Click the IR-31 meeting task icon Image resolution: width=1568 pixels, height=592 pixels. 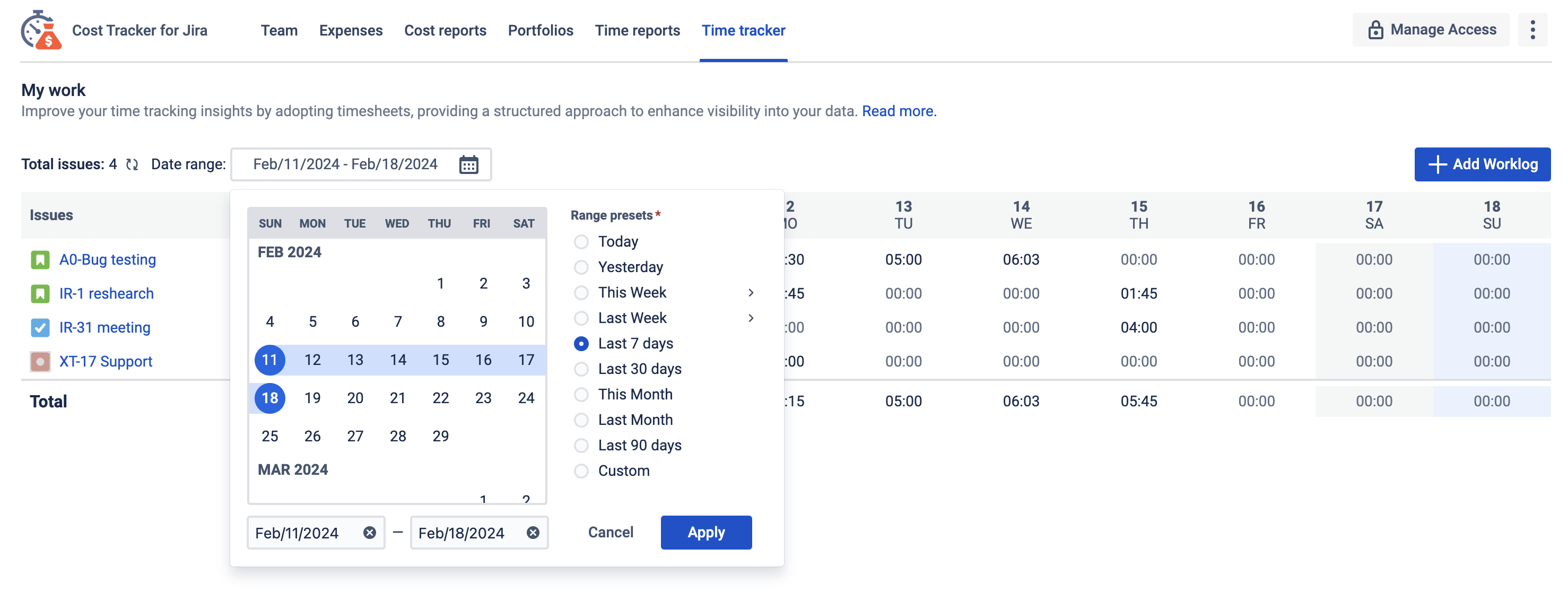click(40, 328)
